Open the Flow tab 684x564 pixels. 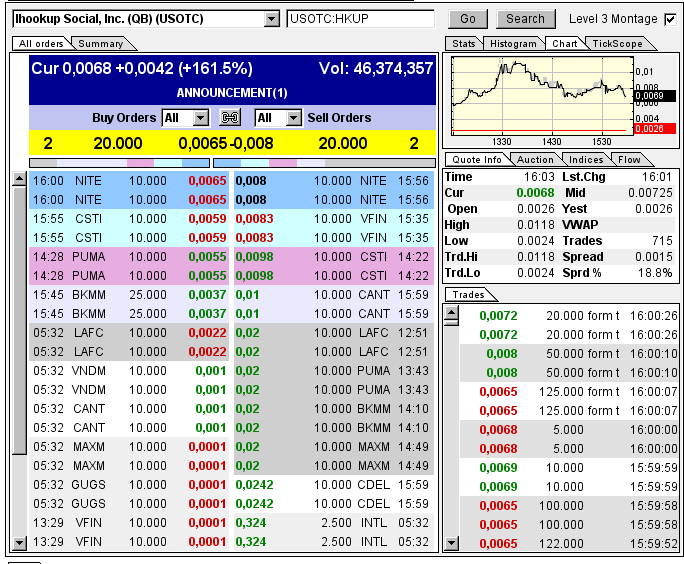630,160
